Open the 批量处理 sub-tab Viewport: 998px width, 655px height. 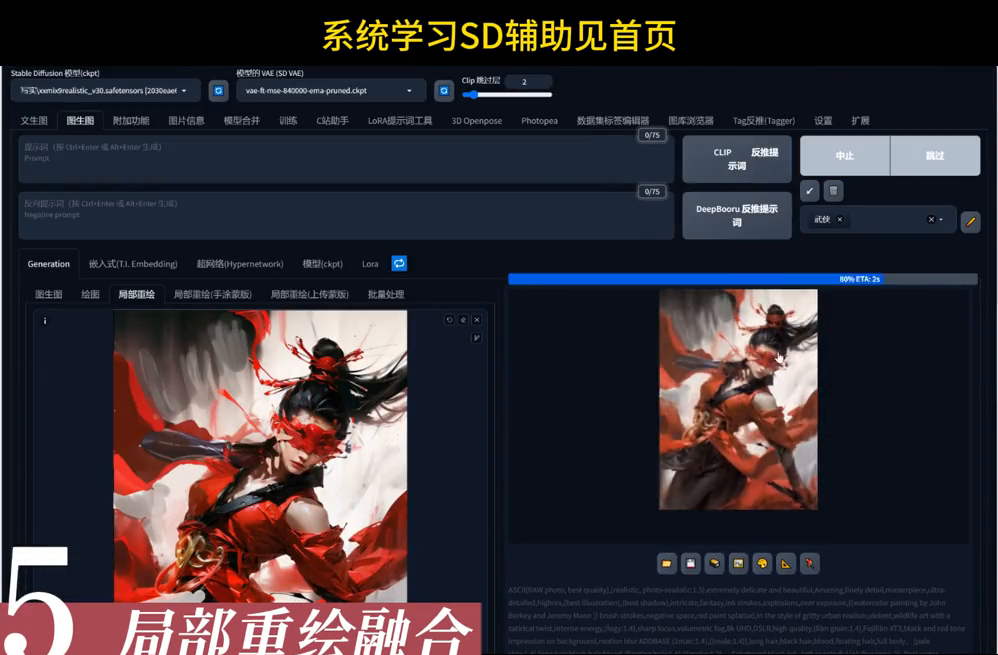(386, 294)
